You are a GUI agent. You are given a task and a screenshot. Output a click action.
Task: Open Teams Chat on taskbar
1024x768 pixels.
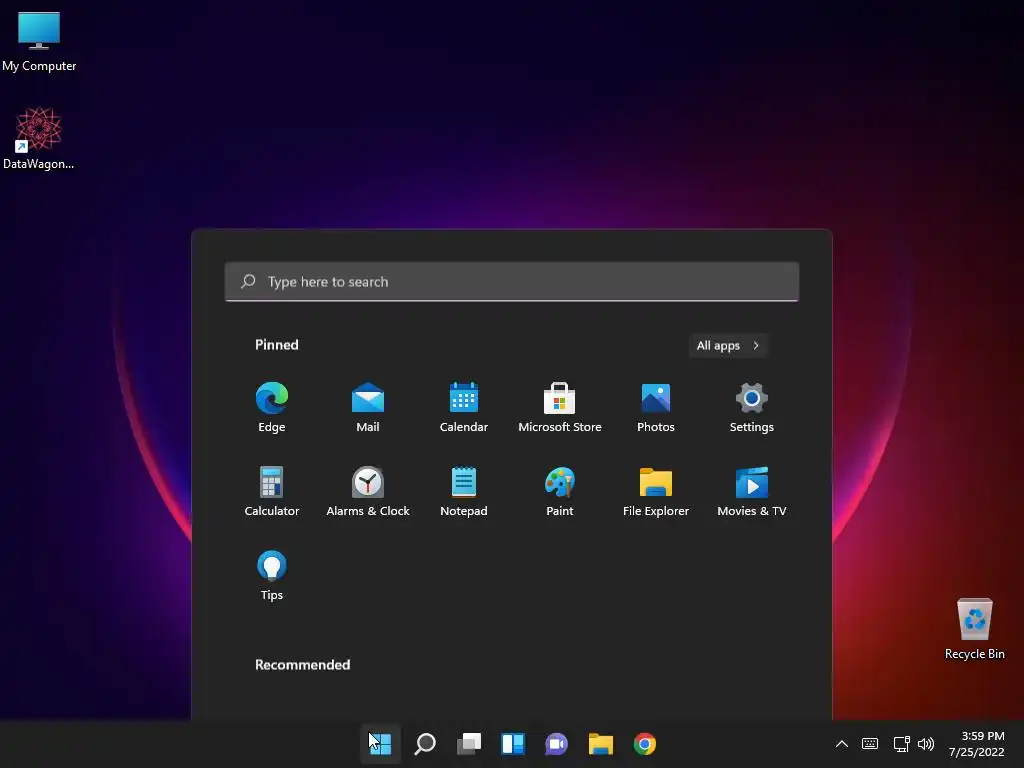coord(556,744)
